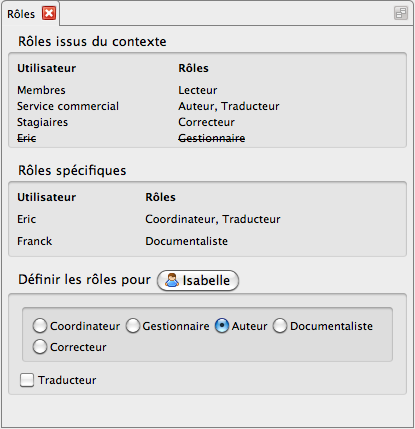Select the Coordinateur radio button

pos(40,326)
